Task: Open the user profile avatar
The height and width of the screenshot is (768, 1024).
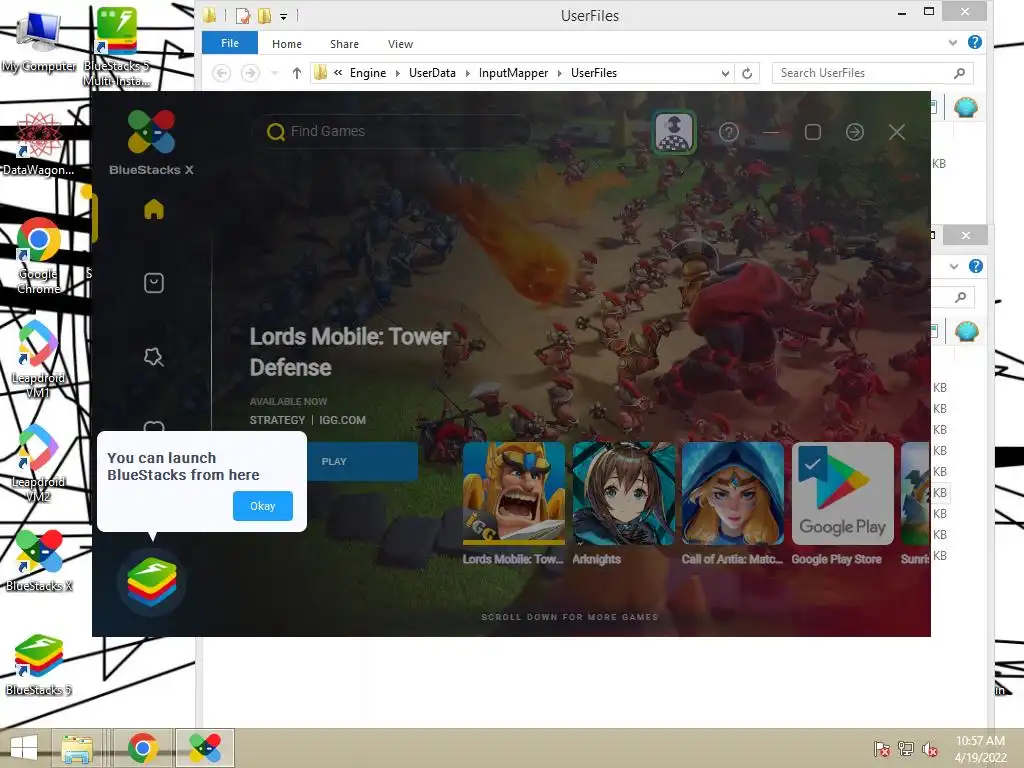Action: [674, 132]
